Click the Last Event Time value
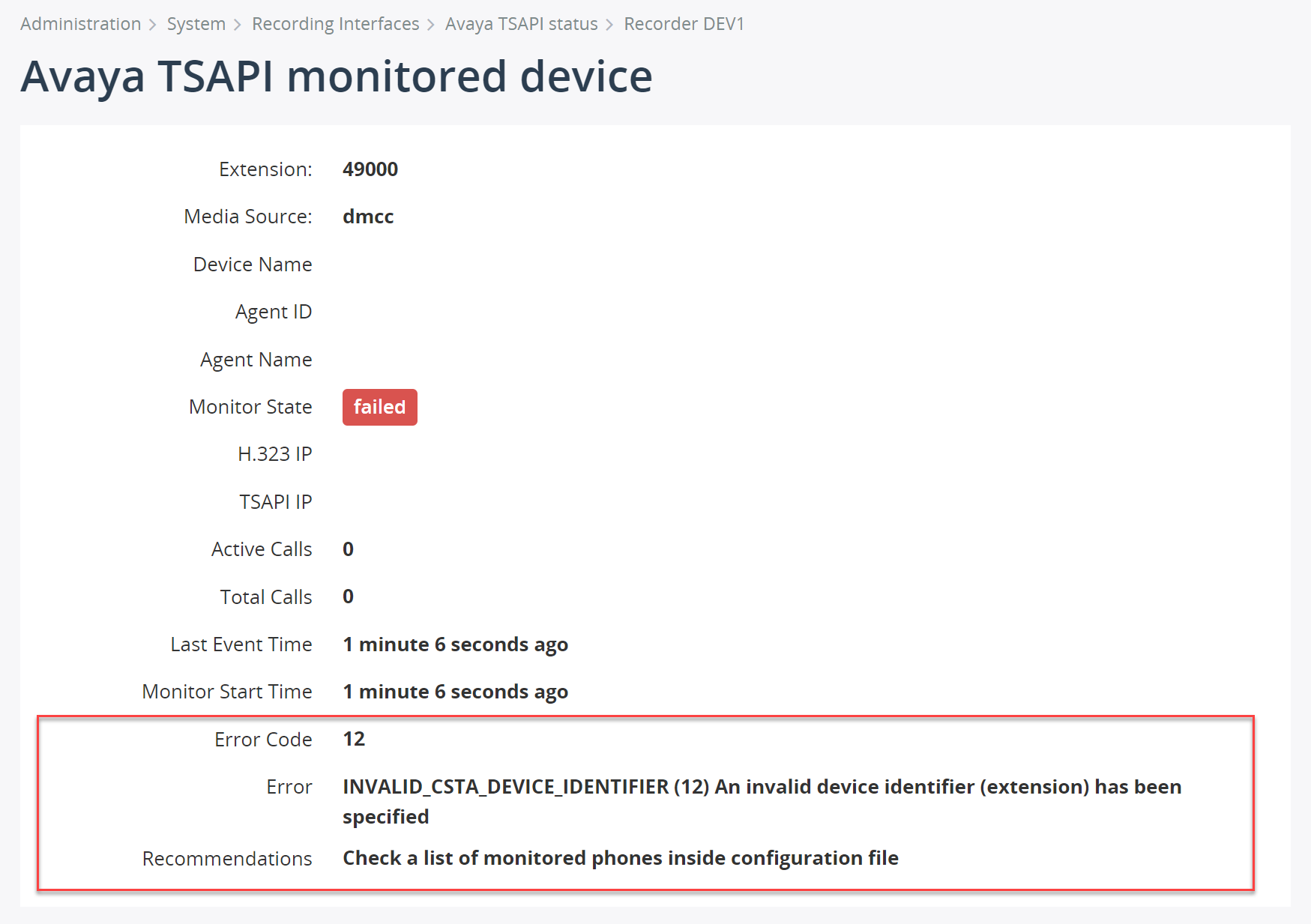 pos(455,644)
